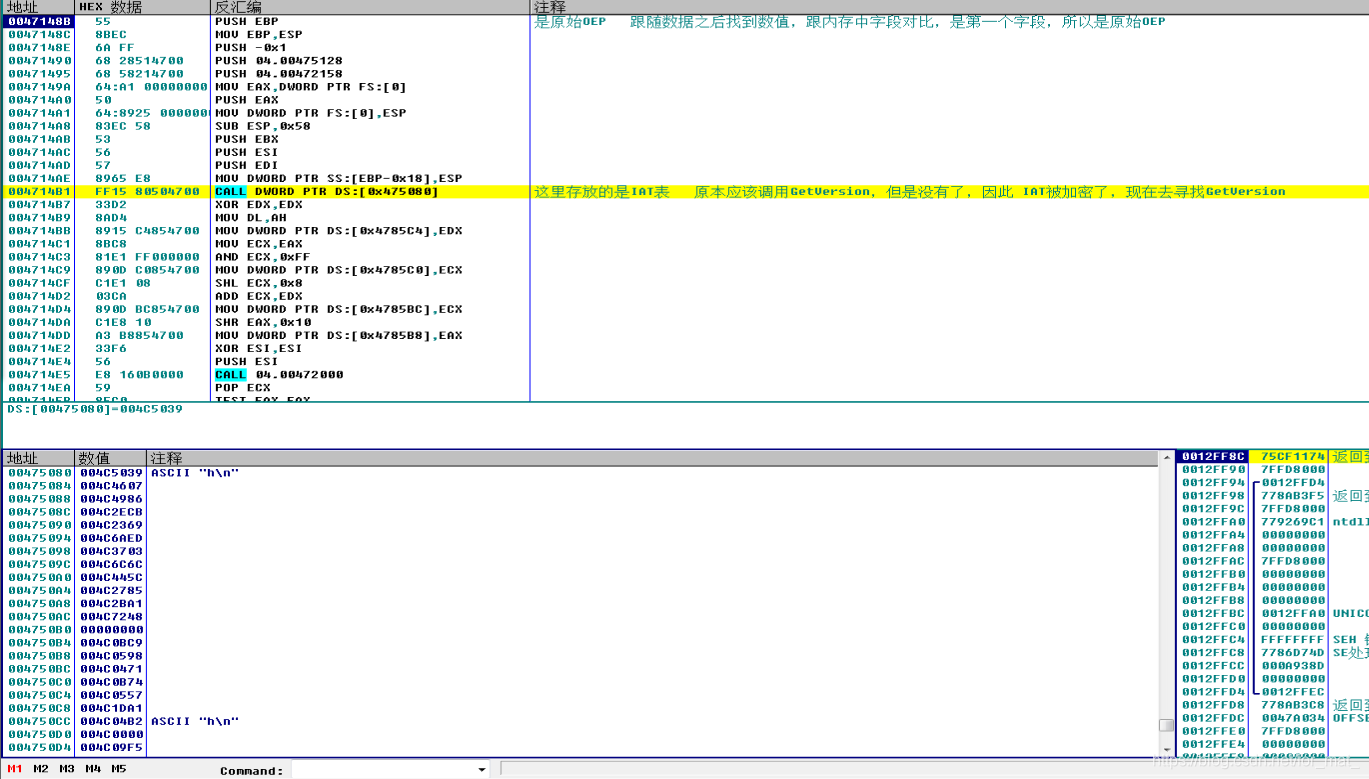1369x779 pixels.
Task: Select dump row at address 004750CC
Action: tap(580, 721)
